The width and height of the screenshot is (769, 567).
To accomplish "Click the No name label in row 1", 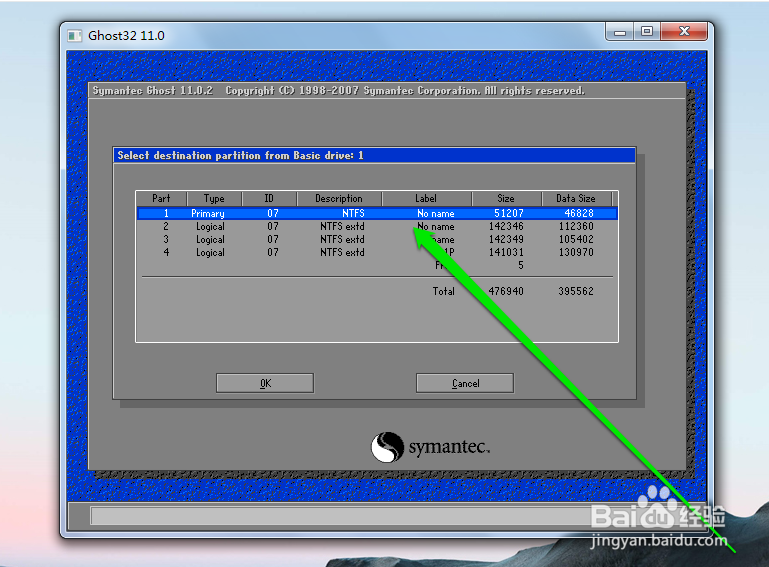I will point(436,213).
